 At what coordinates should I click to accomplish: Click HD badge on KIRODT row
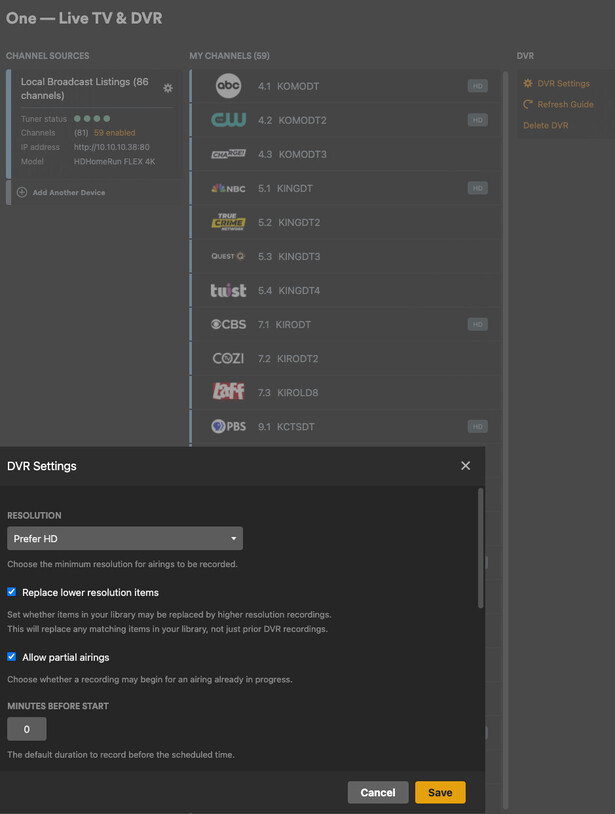[x=477, y=324]
